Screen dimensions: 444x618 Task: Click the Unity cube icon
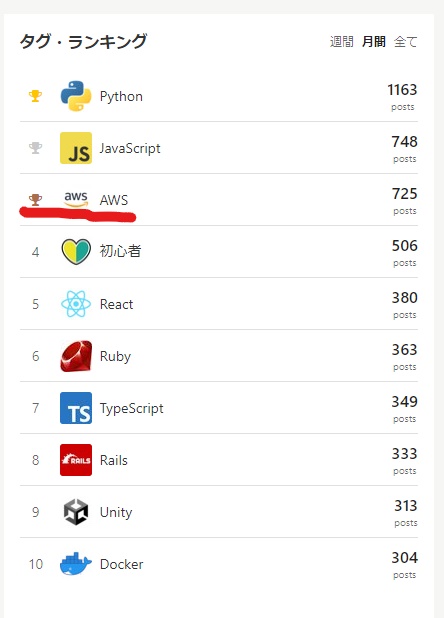pyautogui.click(x=76, y=512)
